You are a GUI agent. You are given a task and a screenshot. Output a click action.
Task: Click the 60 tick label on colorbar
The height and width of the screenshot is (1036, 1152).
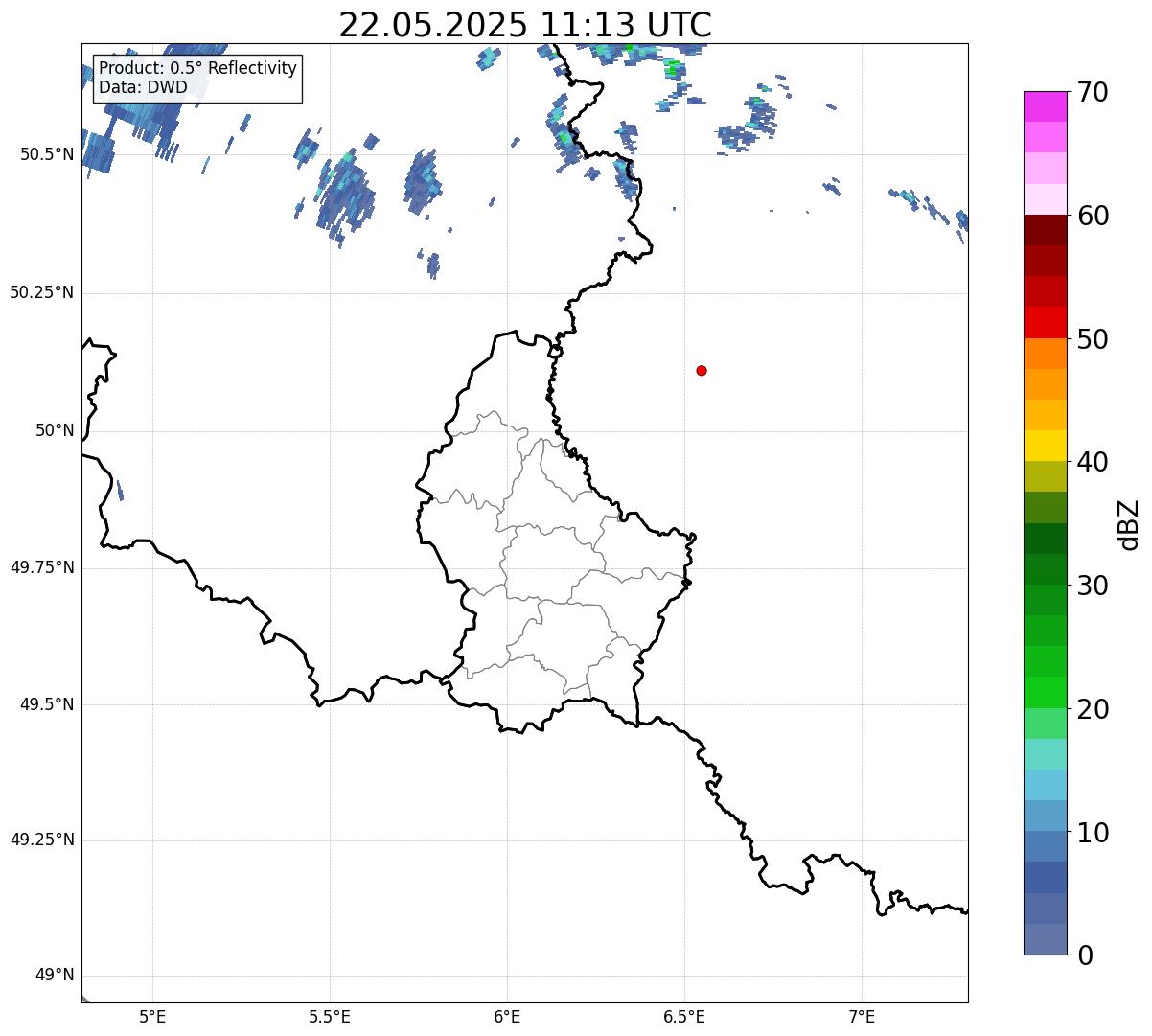1093,216
